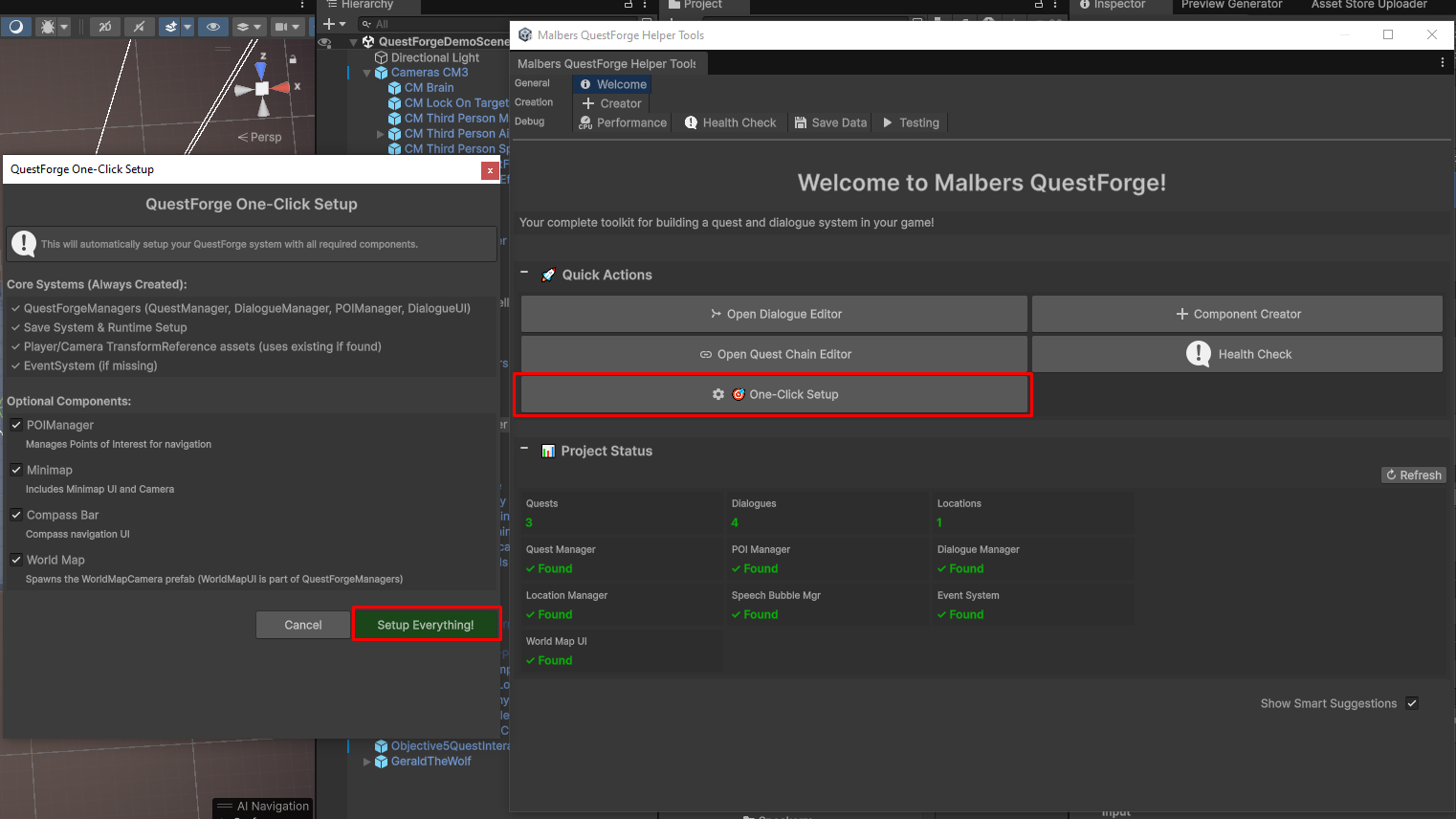1456x819 pixels.
Task: Collapse the Quick Actions section
Action: 524,274
